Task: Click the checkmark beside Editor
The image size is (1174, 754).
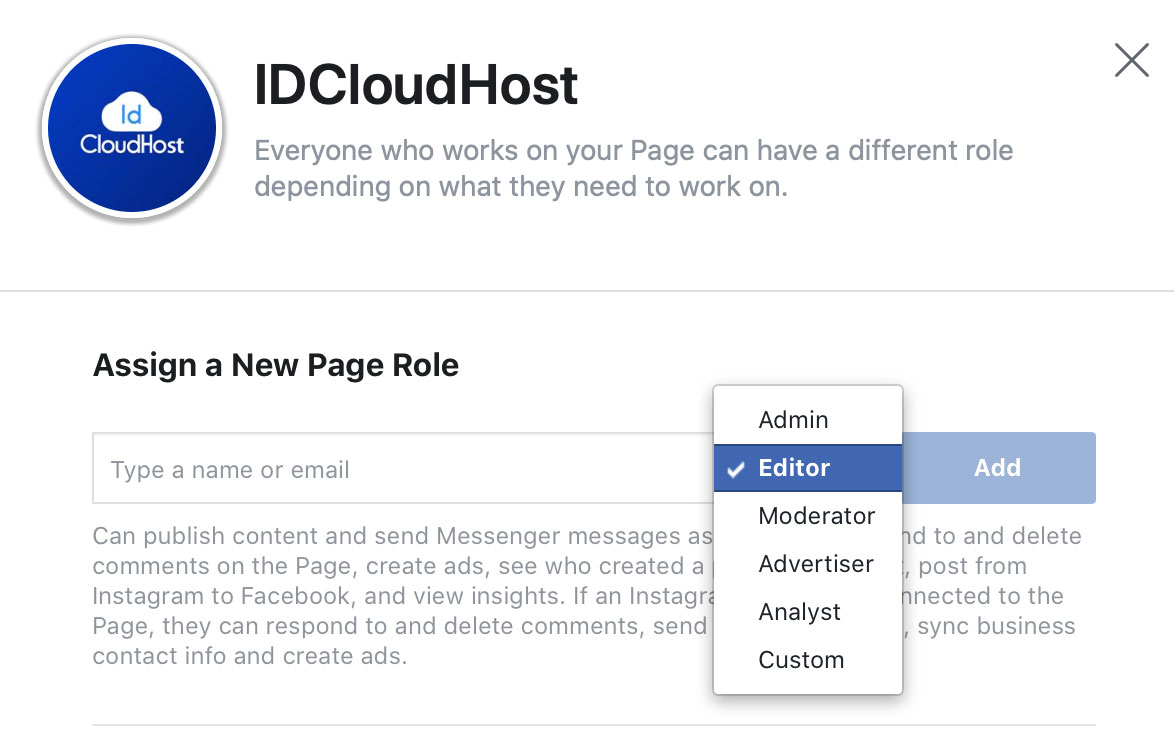Action: point(736,468)
